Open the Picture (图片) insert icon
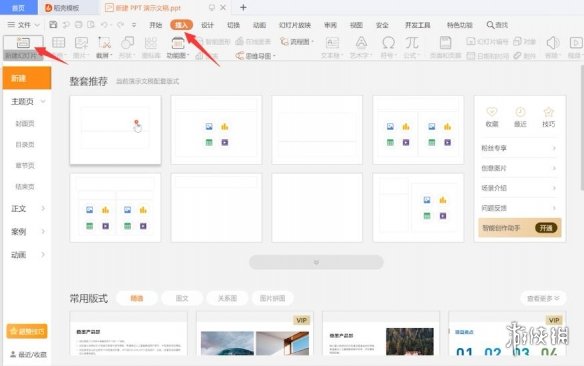 (81, 42)
